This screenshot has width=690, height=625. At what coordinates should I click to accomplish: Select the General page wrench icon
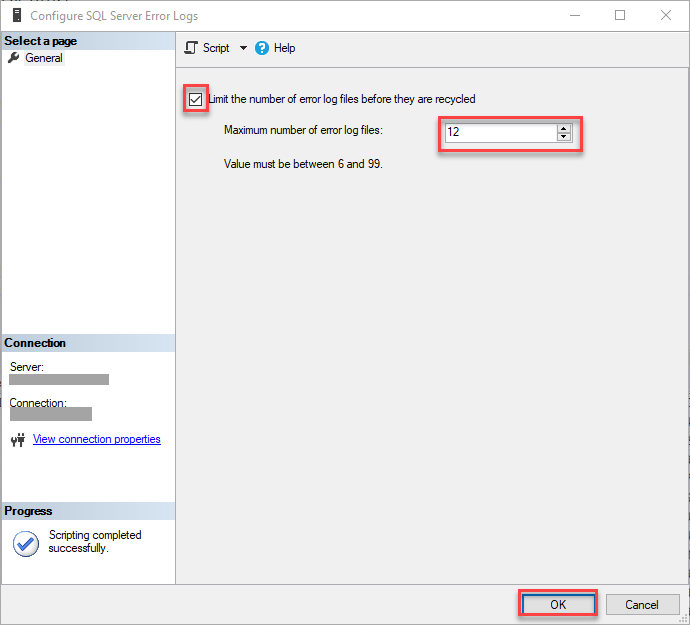[x=14, y=58]
